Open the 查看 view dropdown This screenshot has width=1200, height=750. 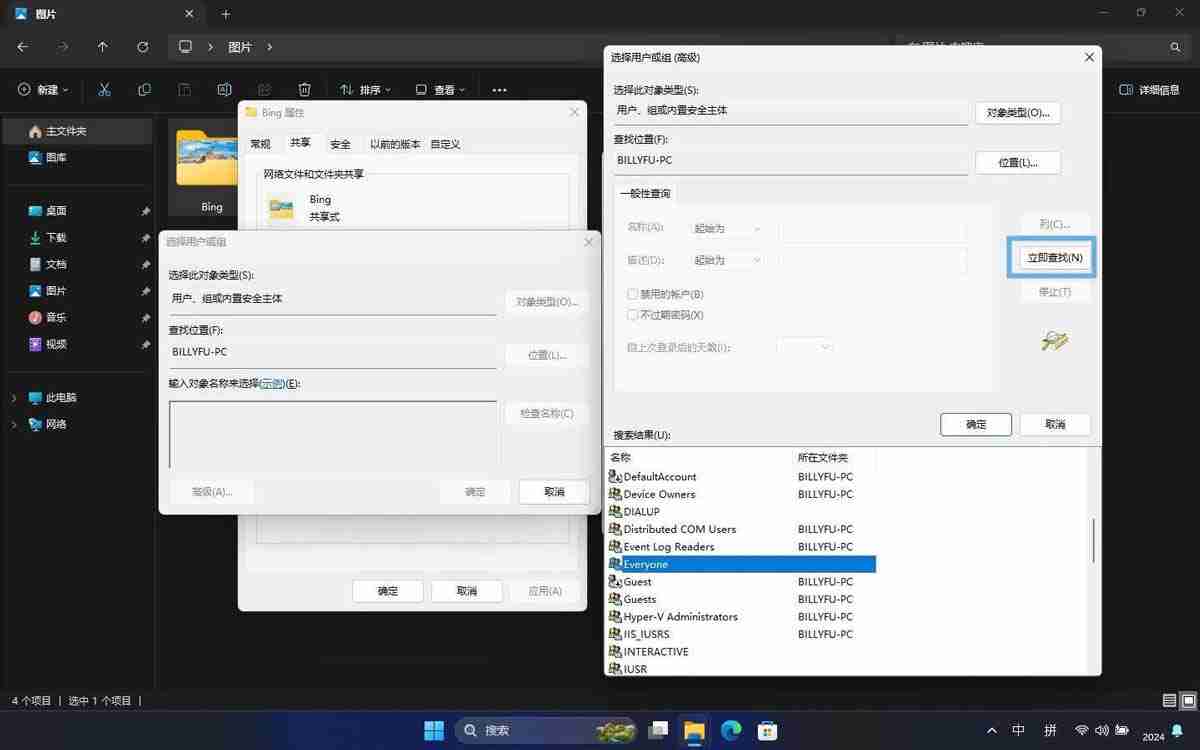click(442, 89)
